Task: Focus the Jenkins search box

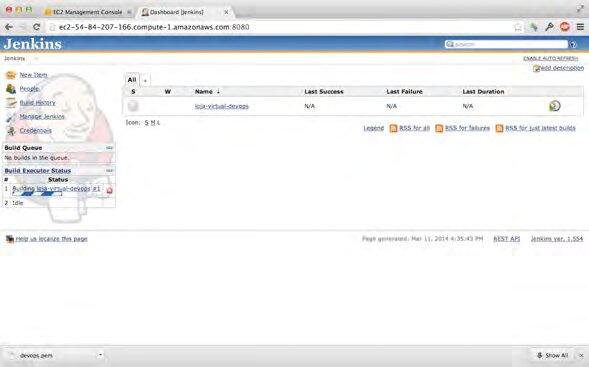Action: click(506, 44)
